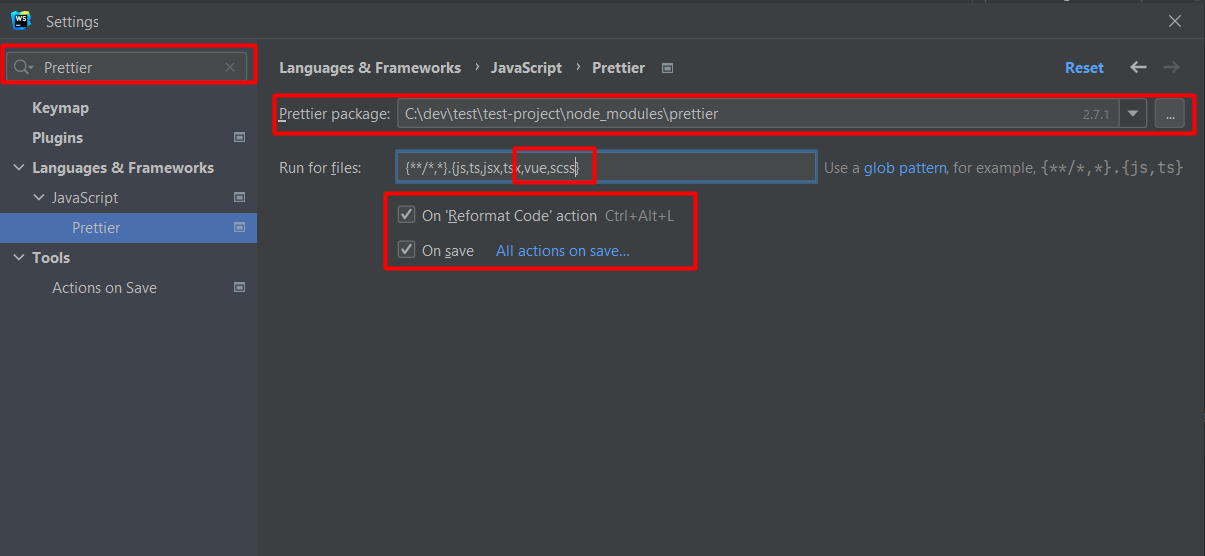The width and height of the screenshot is (1205, 556).
Task: Browse for Prettier package with ellipsis button
Action: point(1169,114)
